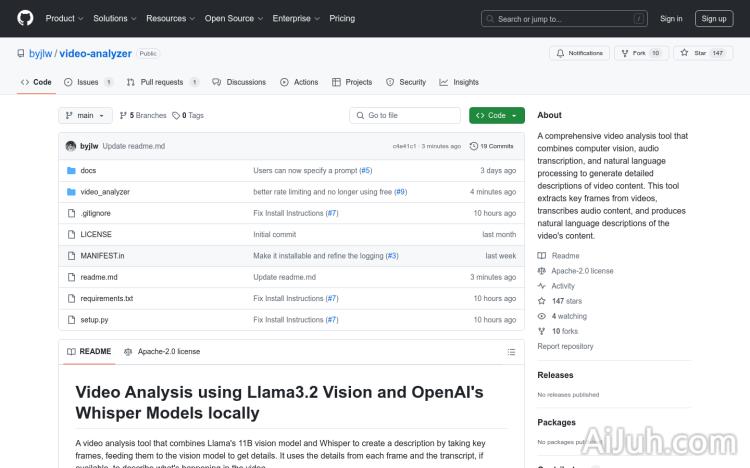
Task: Open the Discussions tab
Action: [x=239, y=82]
